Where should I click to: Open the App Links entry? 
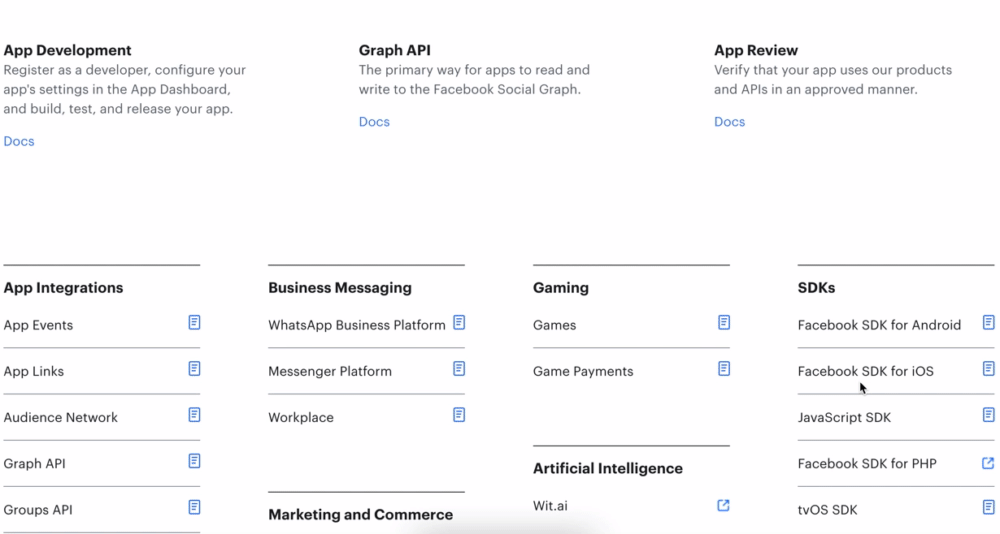[34, 371]
